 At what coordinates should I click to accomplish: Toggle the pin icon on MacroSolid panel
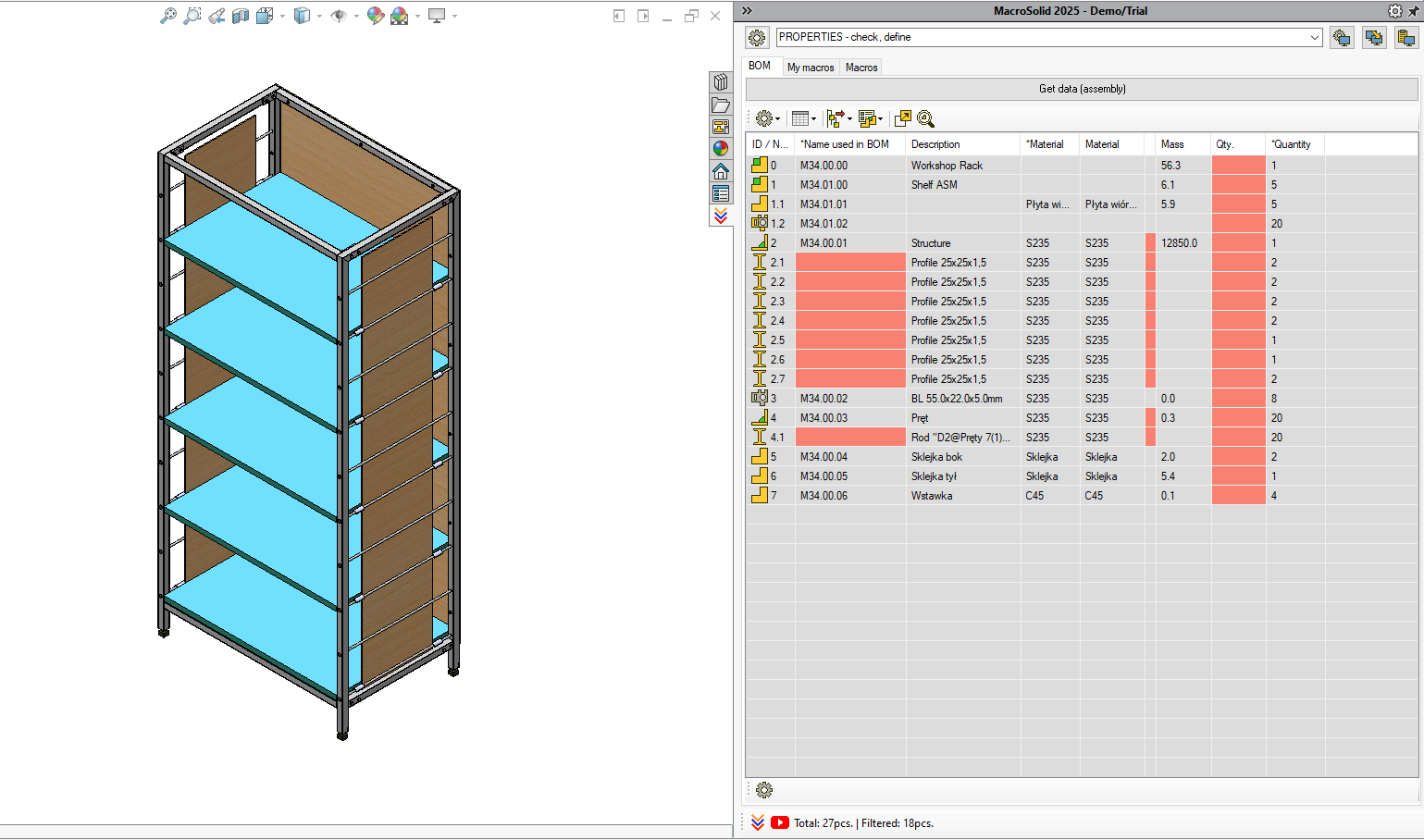1414,11
